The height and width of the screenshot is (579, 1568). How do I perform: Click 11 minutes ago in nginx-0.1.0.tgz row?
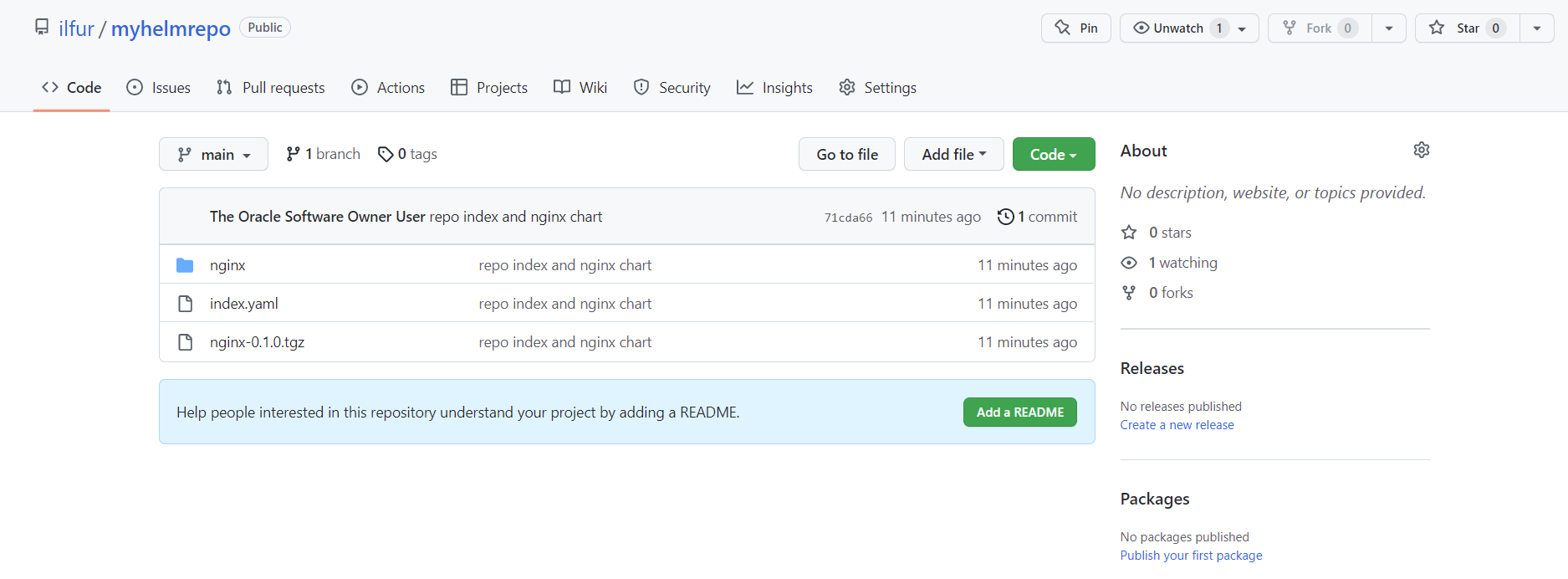1028,342
